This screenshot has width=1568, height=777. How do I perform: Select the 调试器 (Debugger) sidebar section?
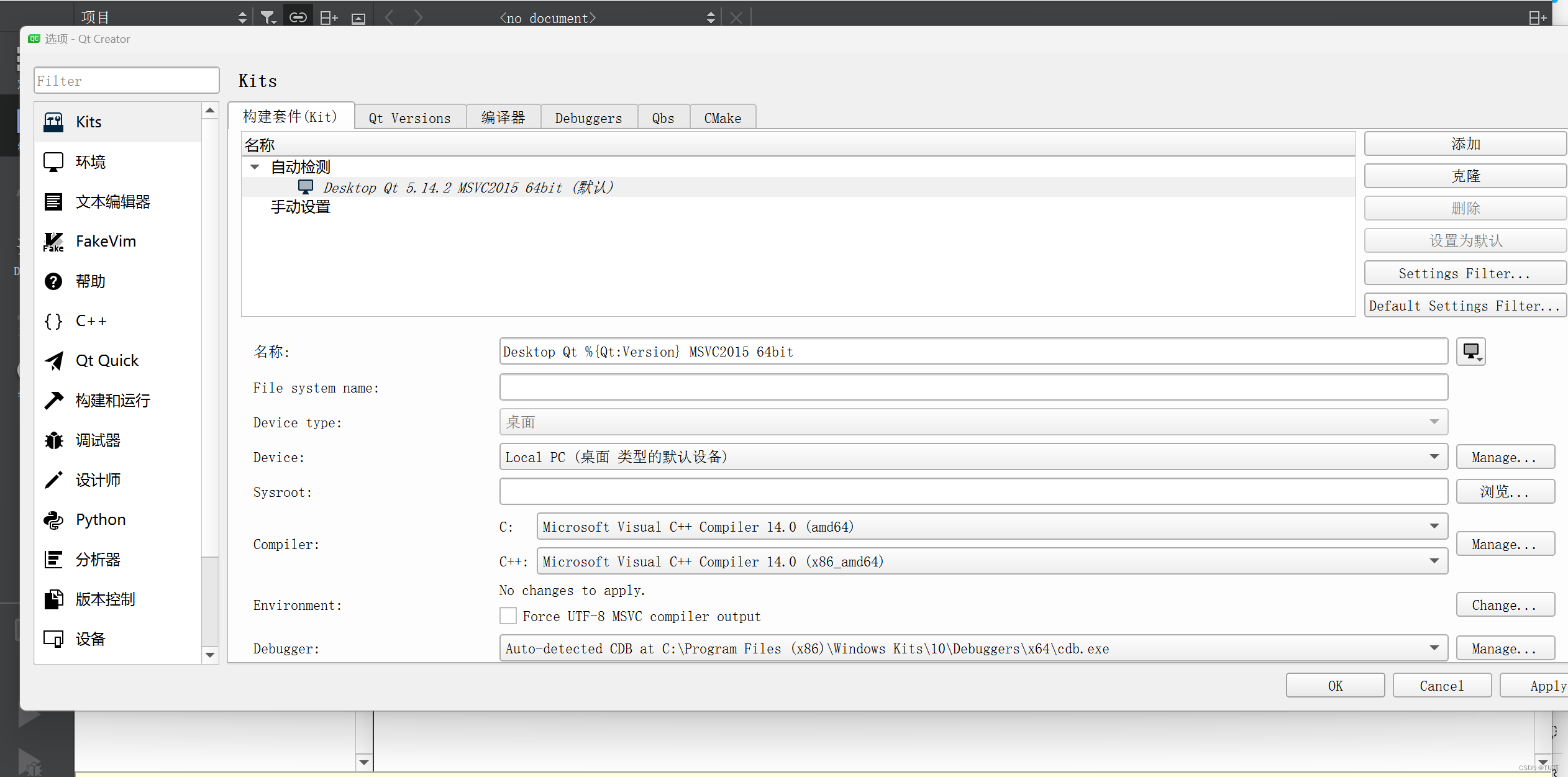pos(98,440)
